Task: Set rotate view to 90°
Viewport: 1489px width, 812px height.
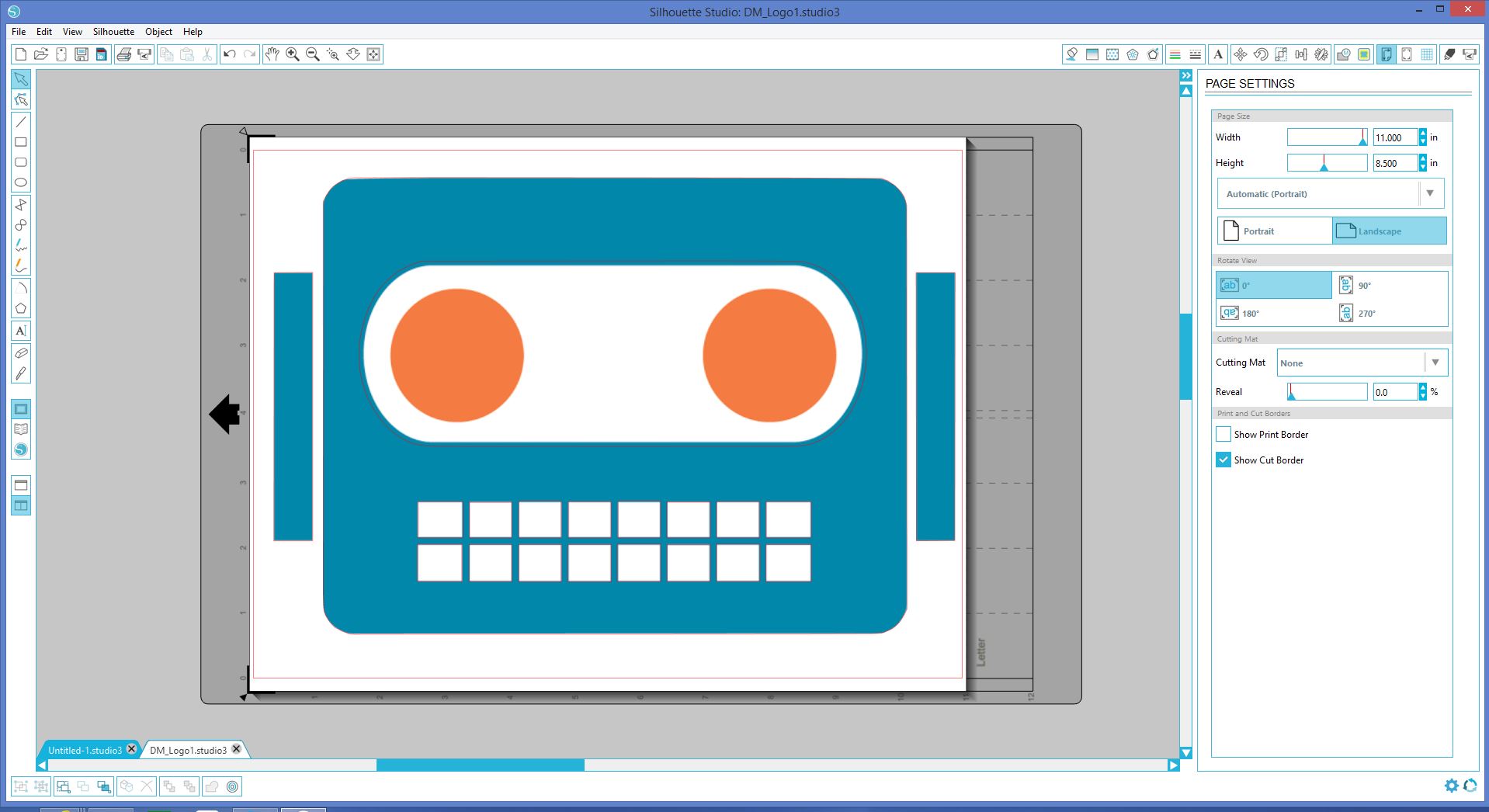Action: point(1390,285)
